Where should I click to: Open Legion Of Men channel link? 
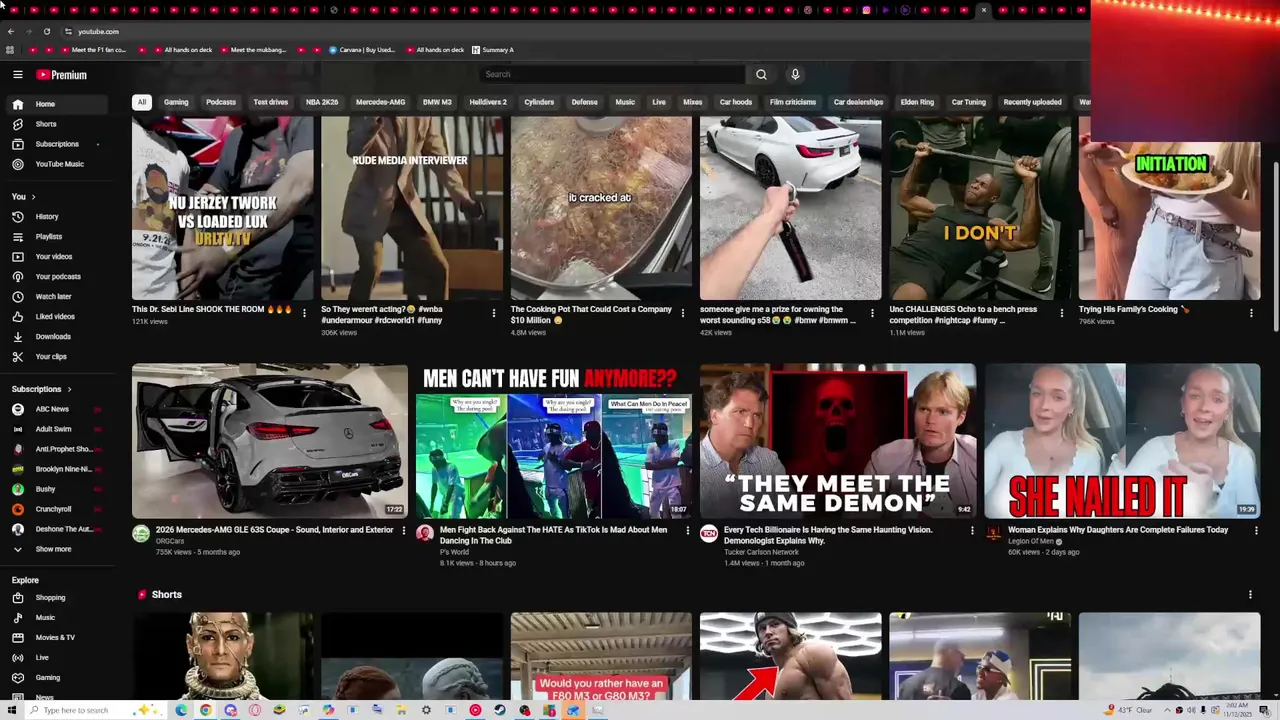pyautogui.click(x=1031, y=542)
